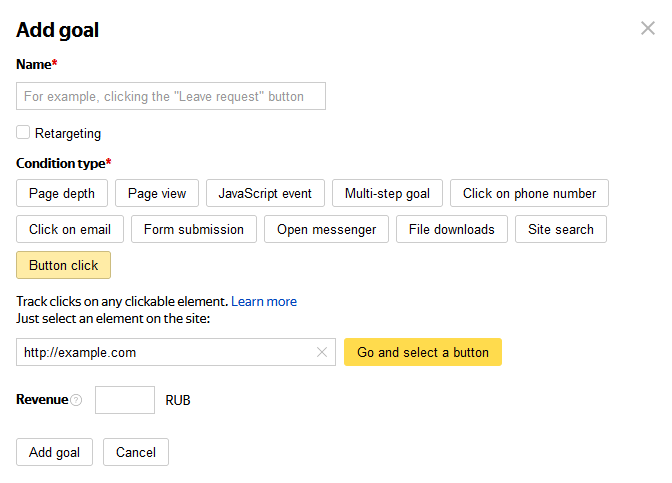Click the Add goal button
This screenshot has width=672, height=483.
pyautogui.click(x=55, y=452)
